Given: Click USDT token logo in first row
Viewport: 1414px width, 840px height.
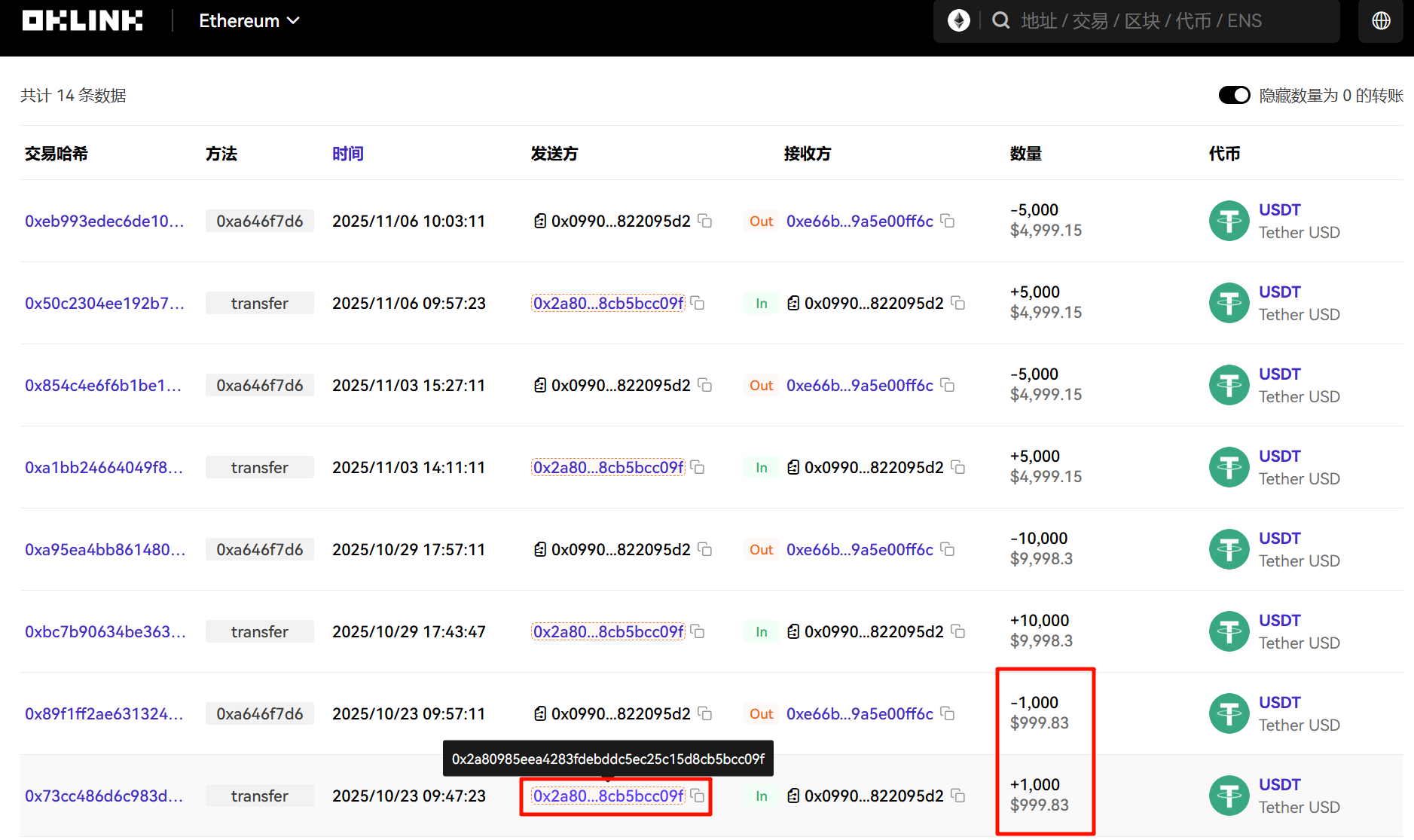Looking at the screenshot, I should coord(1229,221).
